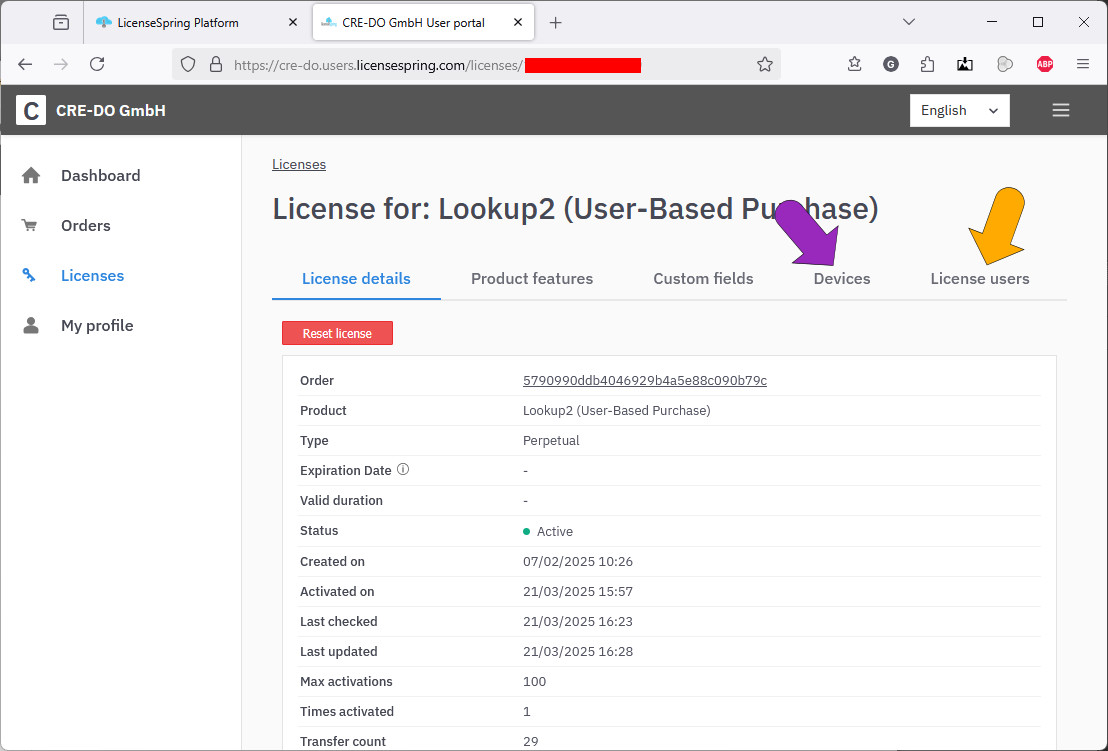Show the list of all tabs
The width and height of the screenshot is (1108, 751).
[x=909, y=22]
